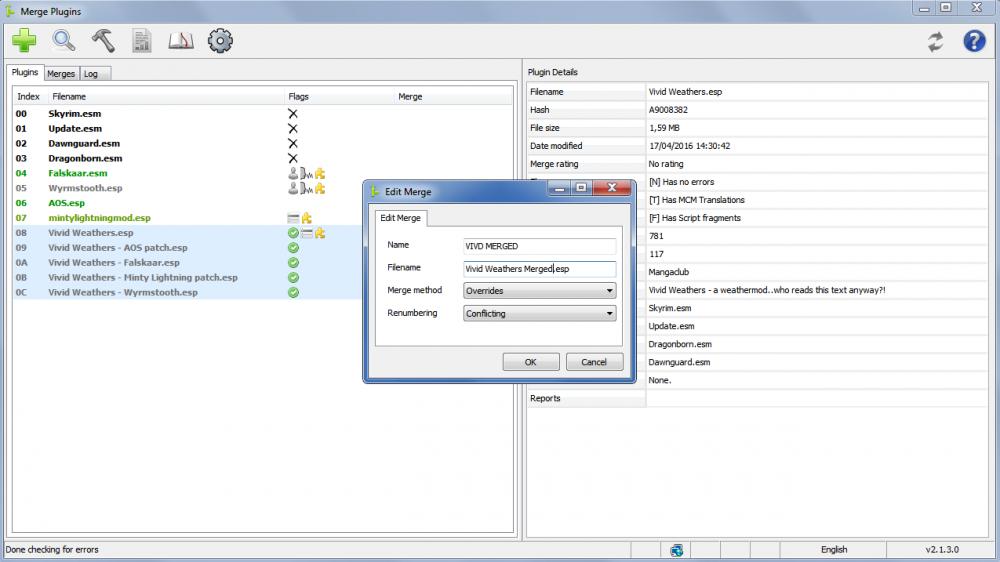This screenshot has height=562, width=1000.
Task: Click green check on Vivid Weathers Wyrmstooth row
Action: point(293,293)
